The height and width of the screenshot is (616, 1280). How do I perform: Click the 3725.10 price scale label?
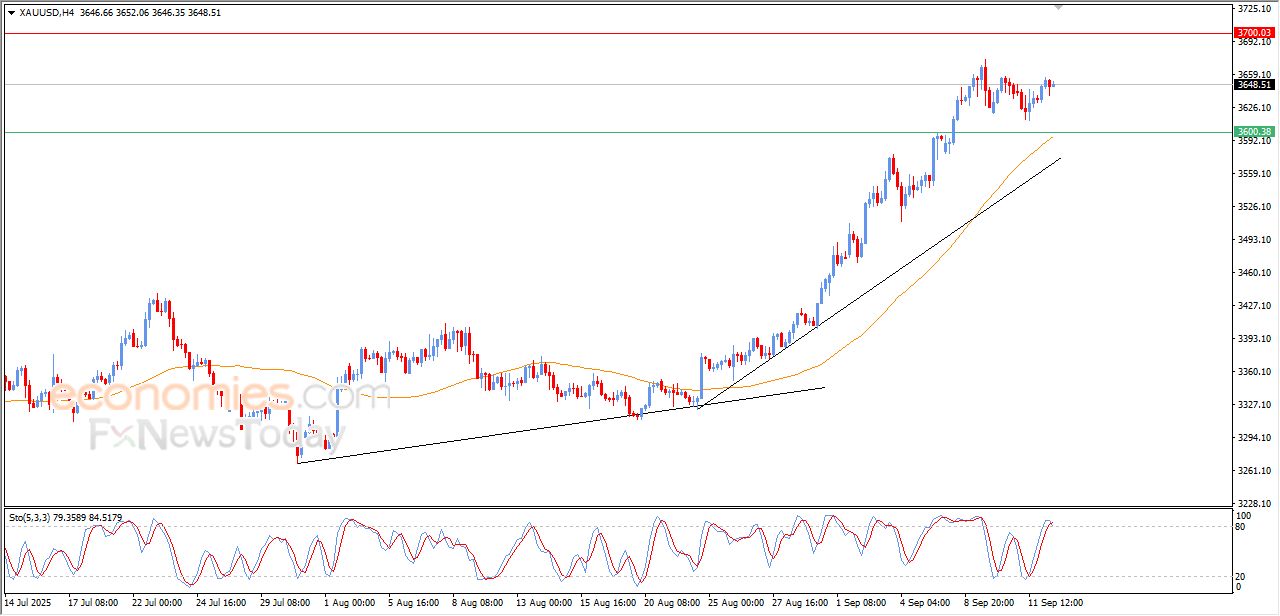(x=1253, y=9)
